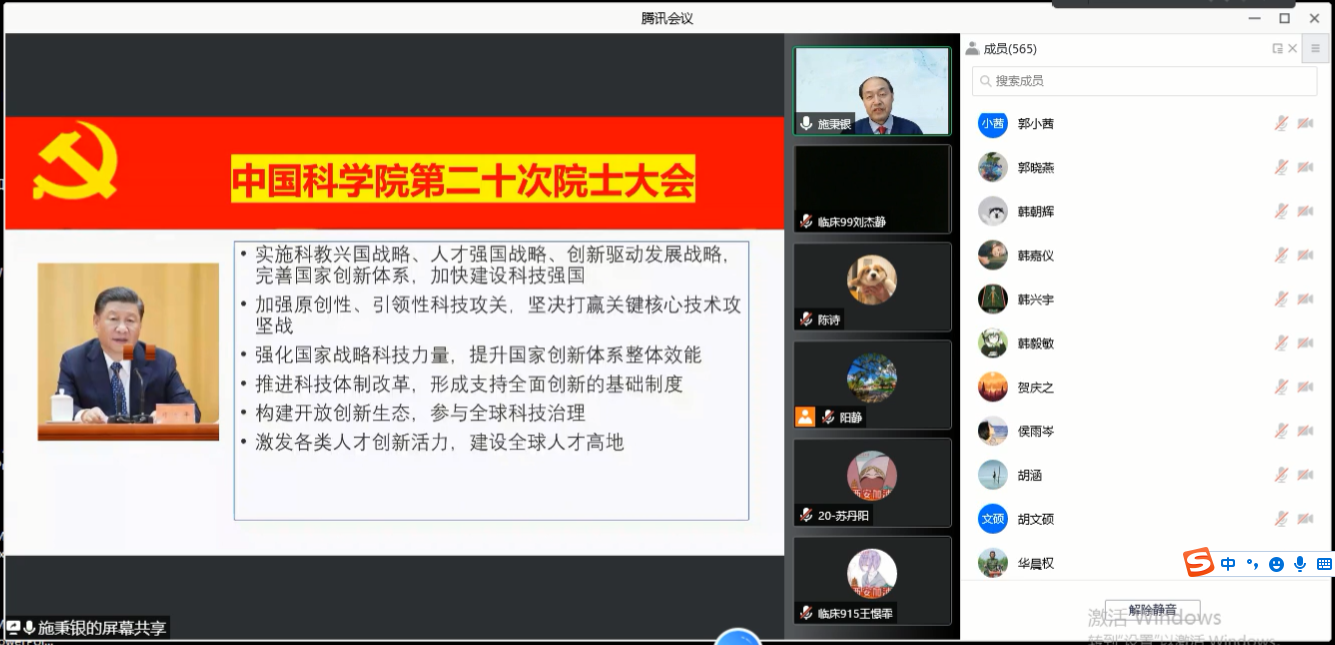This screenshot has width=1335, height=645.
Task: Select member name 韩兴宇
Action: point(1036,300)
